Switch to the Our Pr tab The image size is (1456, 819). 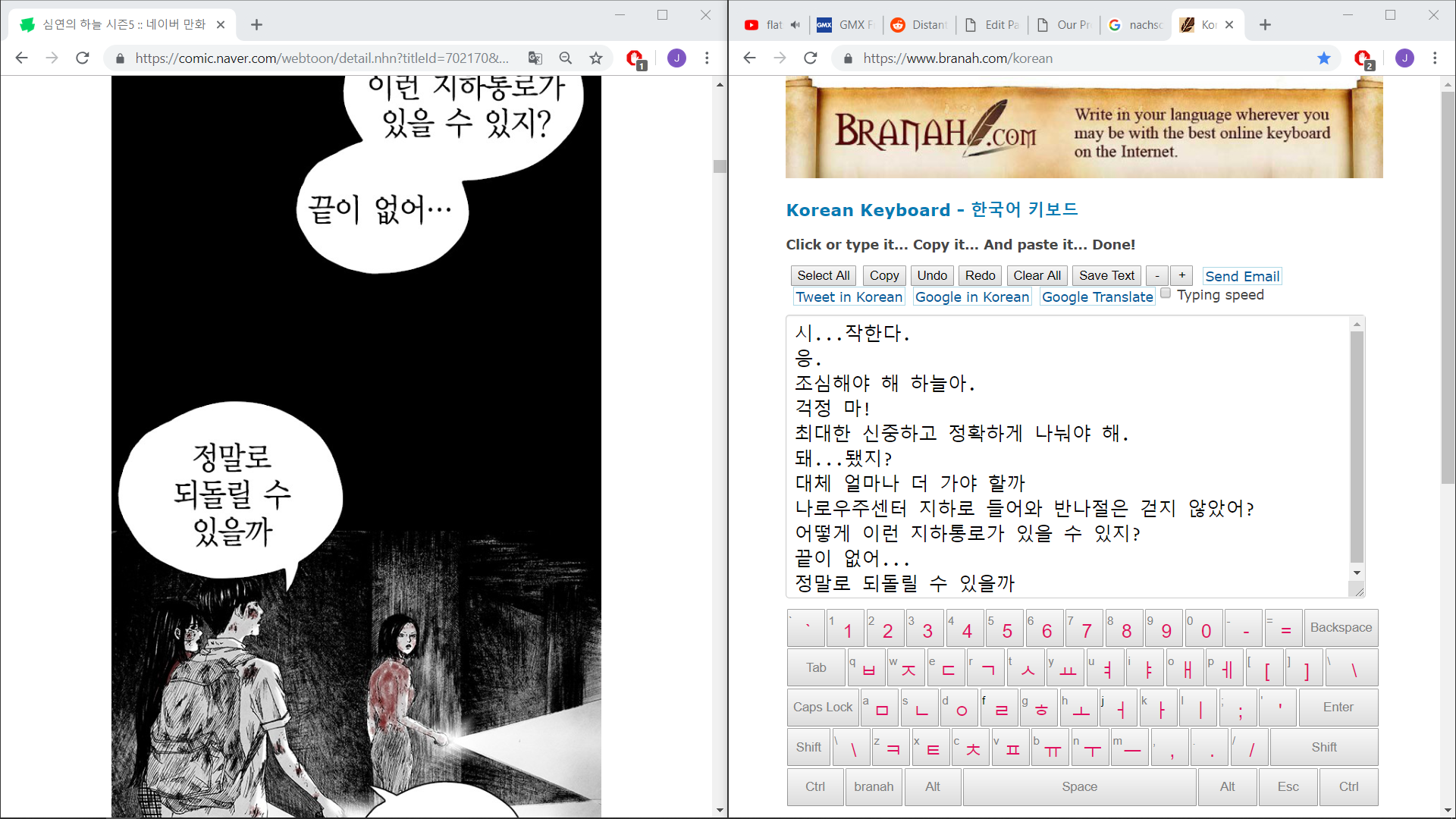(x=1065, y=25)
